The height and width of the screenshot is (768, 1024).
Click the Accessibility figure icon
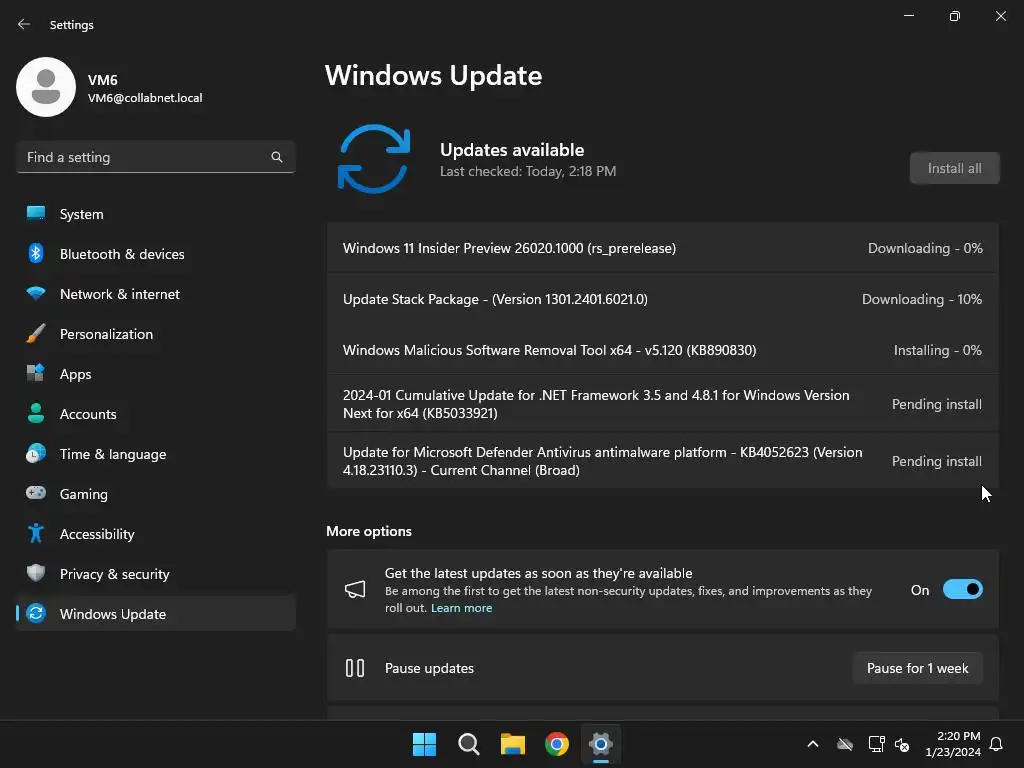36,533
